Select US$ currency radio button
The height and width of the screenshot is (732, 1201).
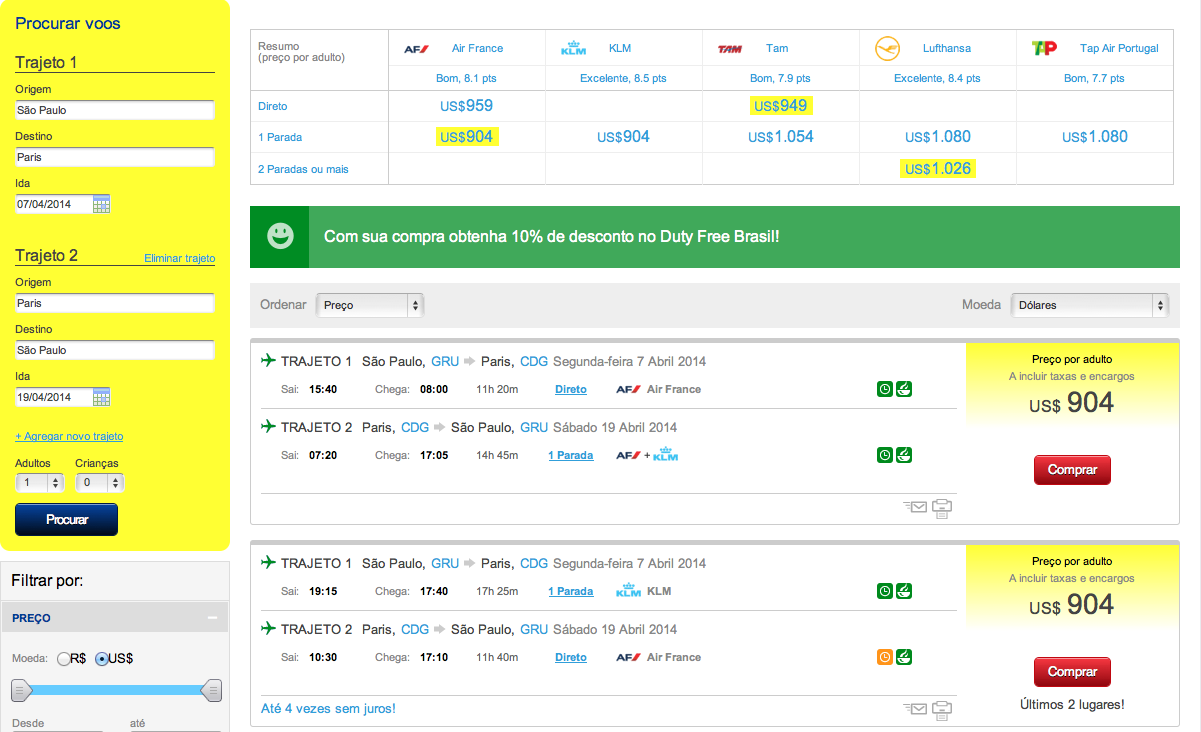[102, 659]
